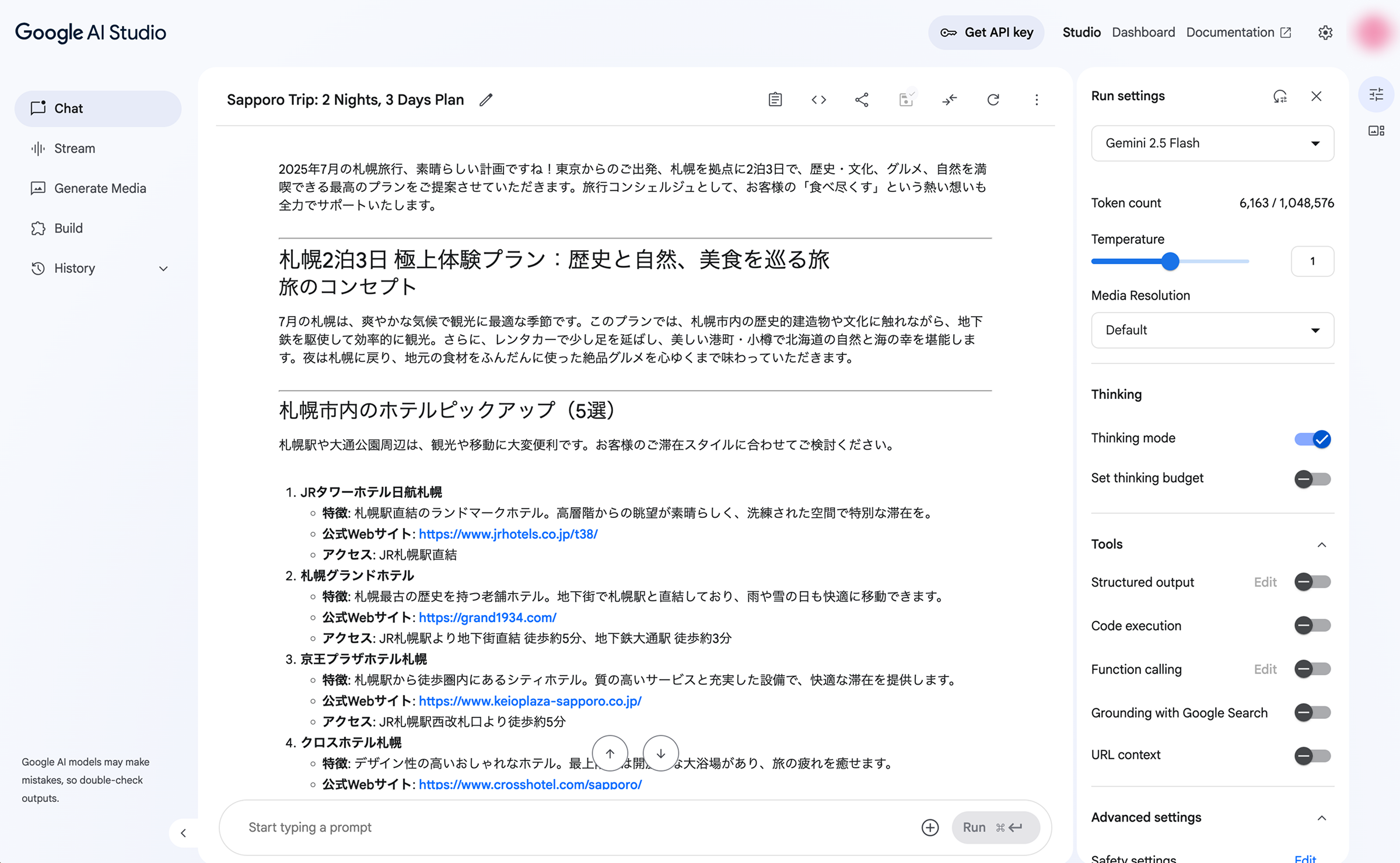Image resolution: width=1400 pixels, height=863 pixels.
Task: Click the Get code brackets icon
Action: tap(818, 100)
